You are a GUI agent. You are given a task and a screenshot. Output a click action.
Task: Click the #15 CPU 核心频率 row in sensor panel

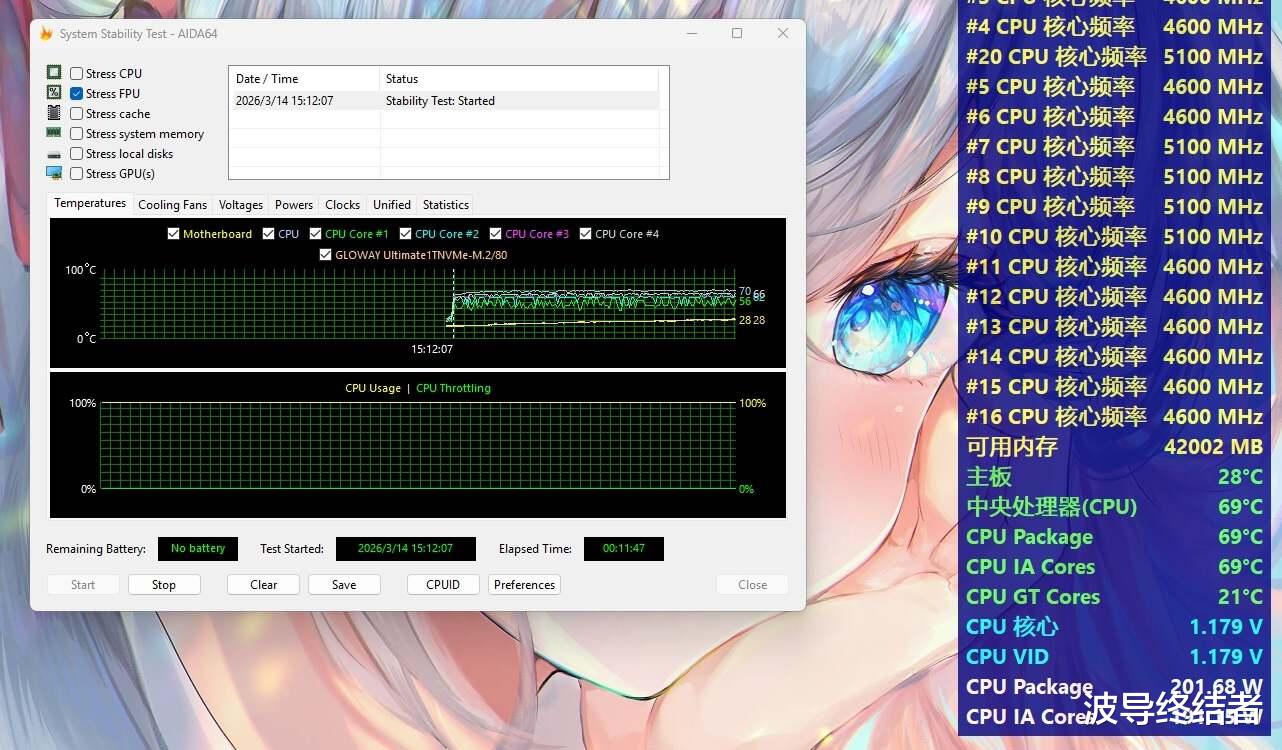(x=1115, y=387)
